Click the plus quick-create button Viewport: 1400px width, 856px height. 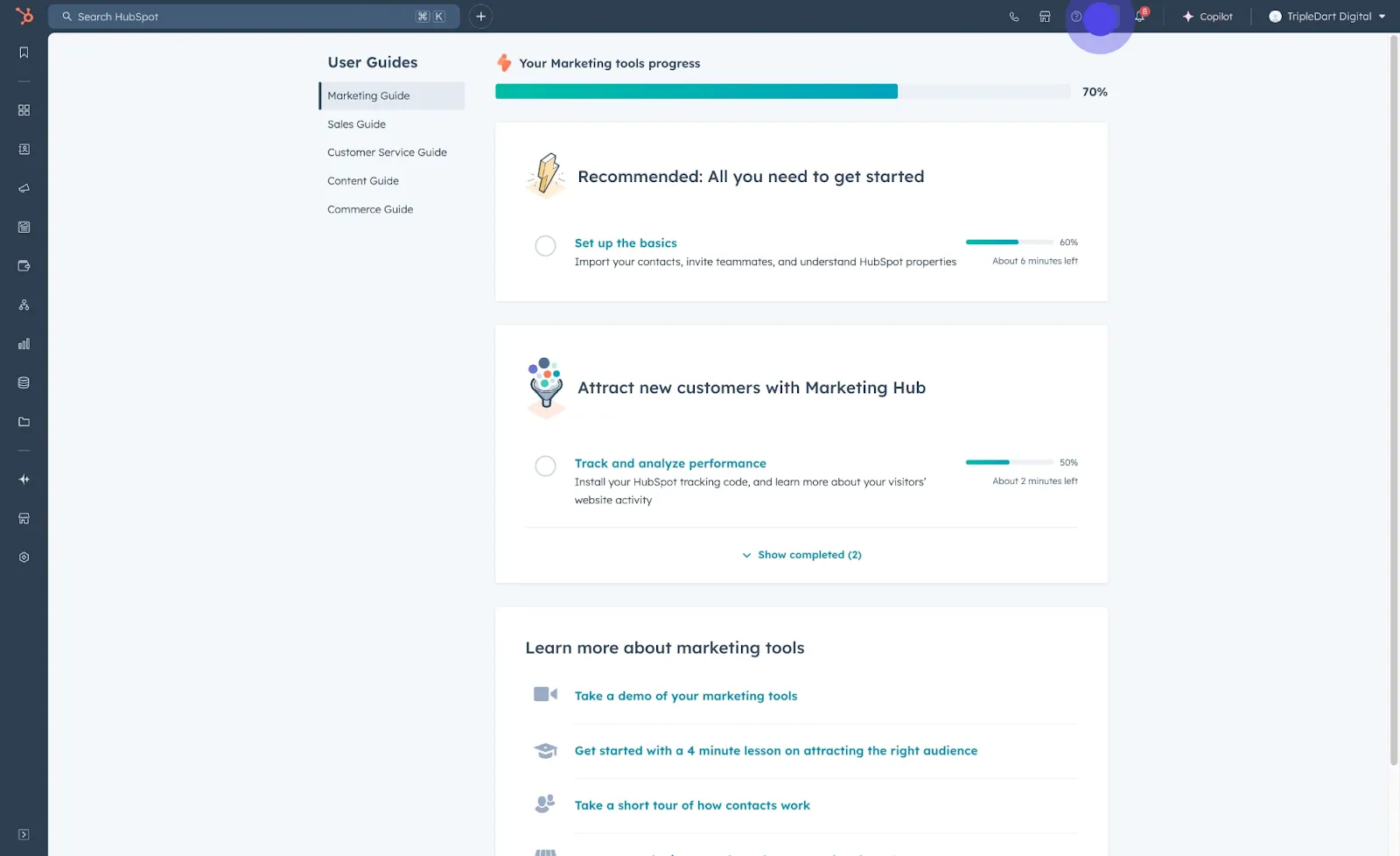[x=480, y=17]
